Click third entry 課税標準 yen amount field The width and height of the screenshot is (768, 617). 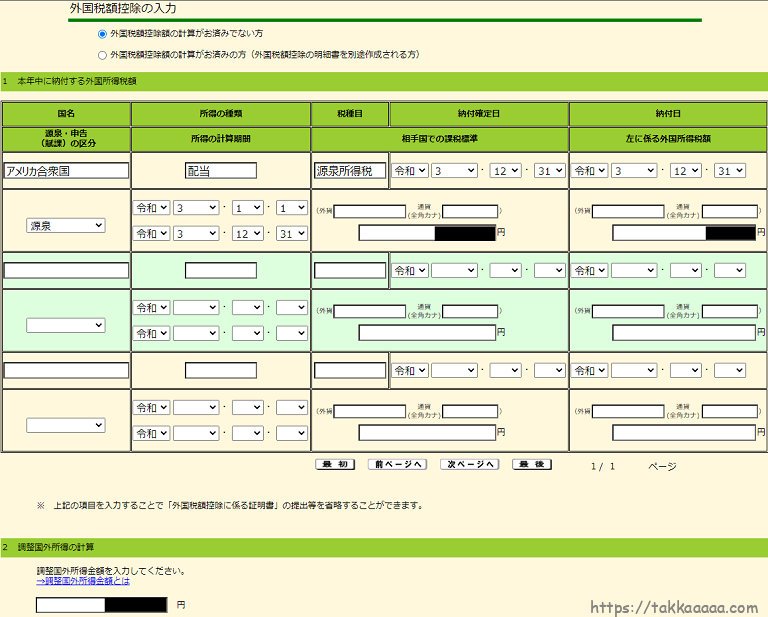tap(427, 432)
